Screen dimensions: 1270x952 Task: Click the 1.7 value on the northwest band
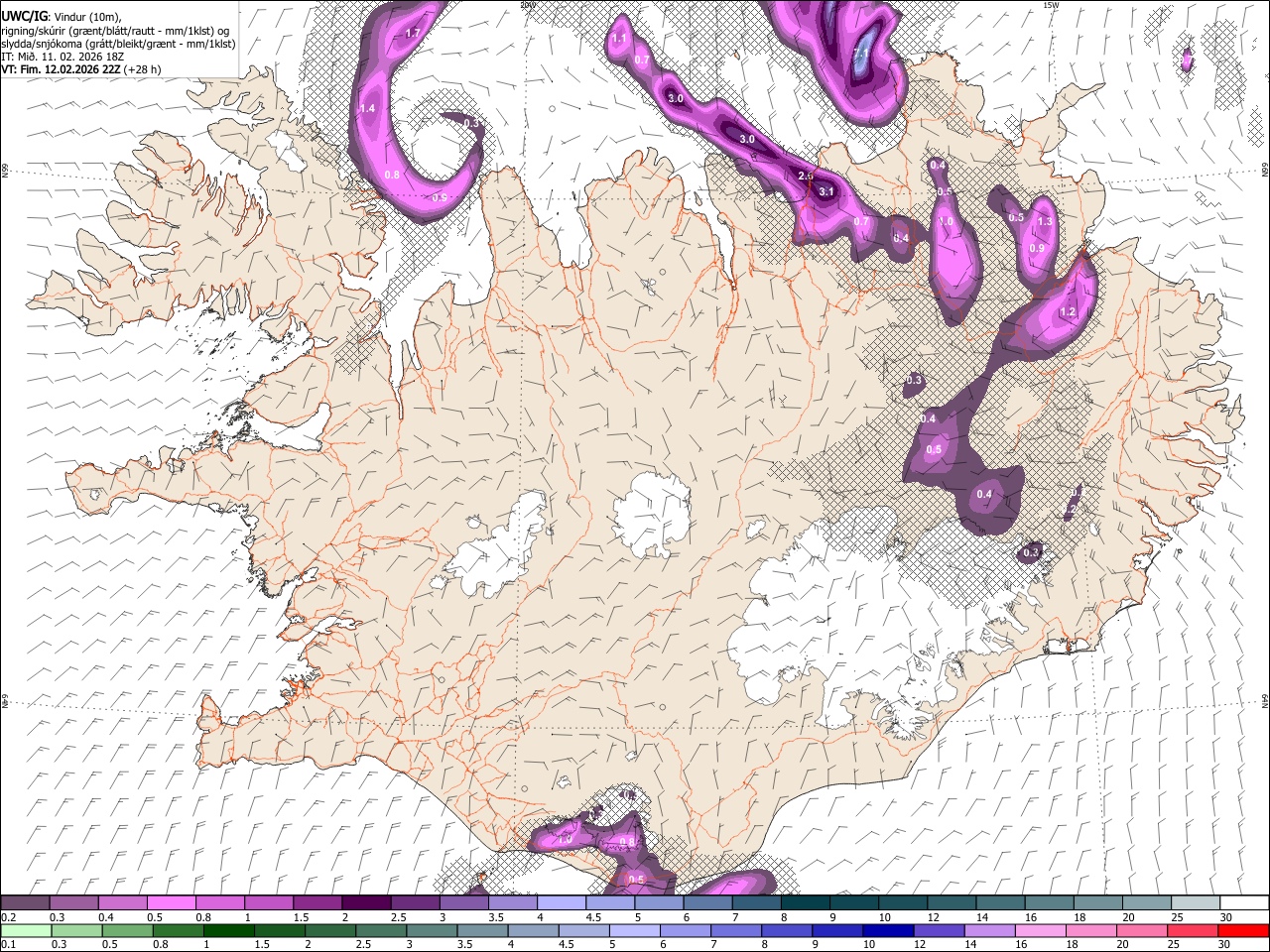click(414, 34)
